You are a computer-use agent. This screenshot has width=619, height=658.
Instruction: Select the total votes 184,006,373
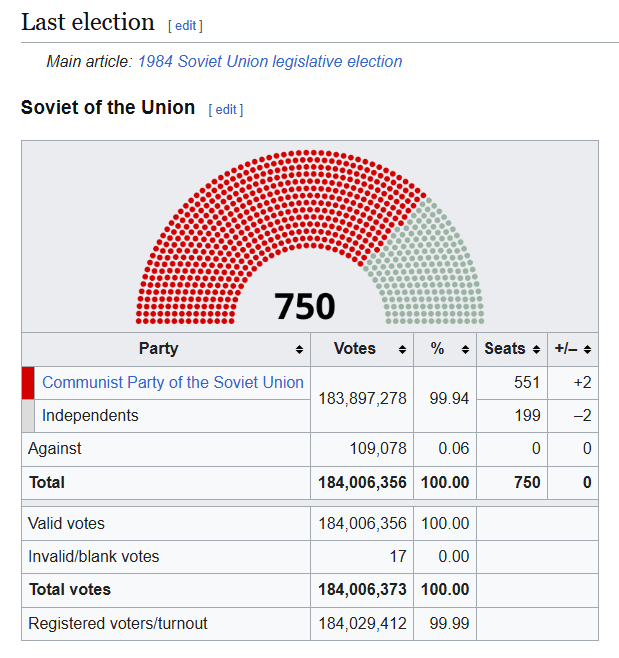[x=362, y=590]
